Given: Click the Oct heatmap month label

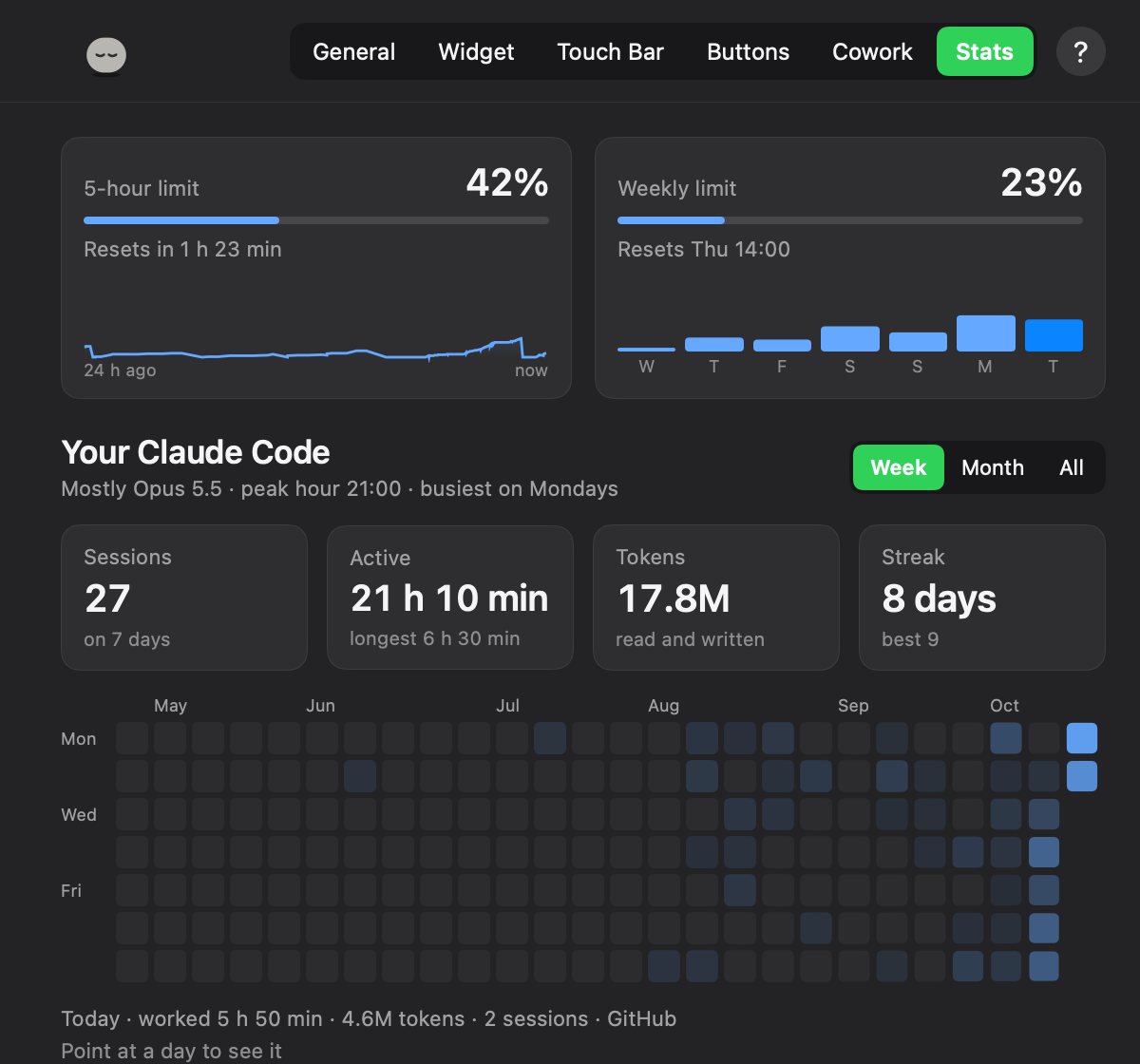Looking at the screenshot, I should click(1004, 706).
